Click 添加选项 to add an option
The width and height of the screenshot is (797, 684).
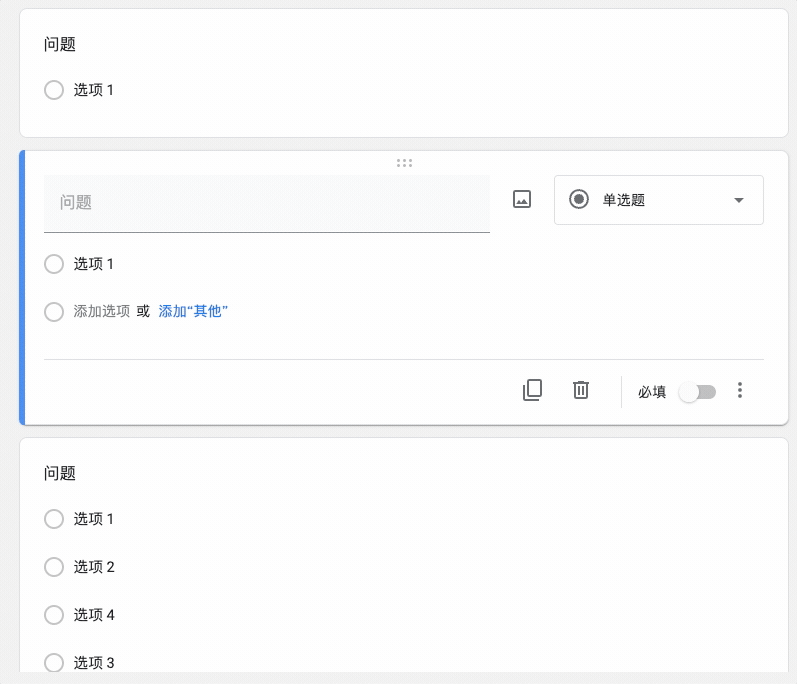[x=102, y=311]
